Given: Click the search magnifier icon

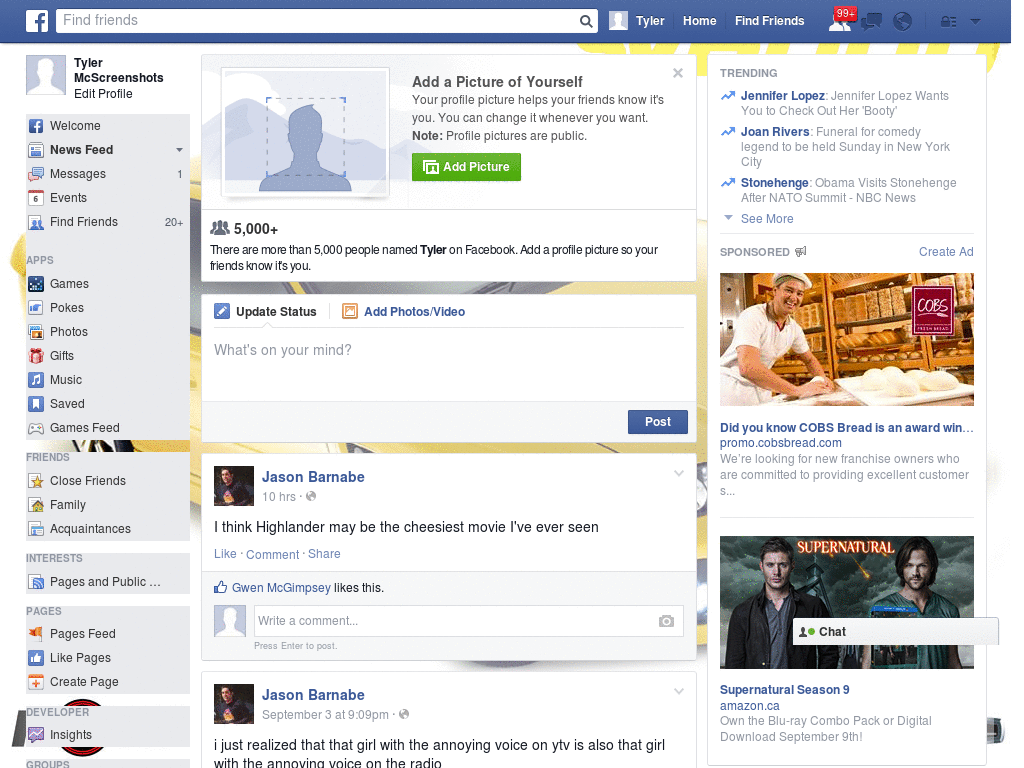Looking at the screenshot, I should [x=586, y=21].
